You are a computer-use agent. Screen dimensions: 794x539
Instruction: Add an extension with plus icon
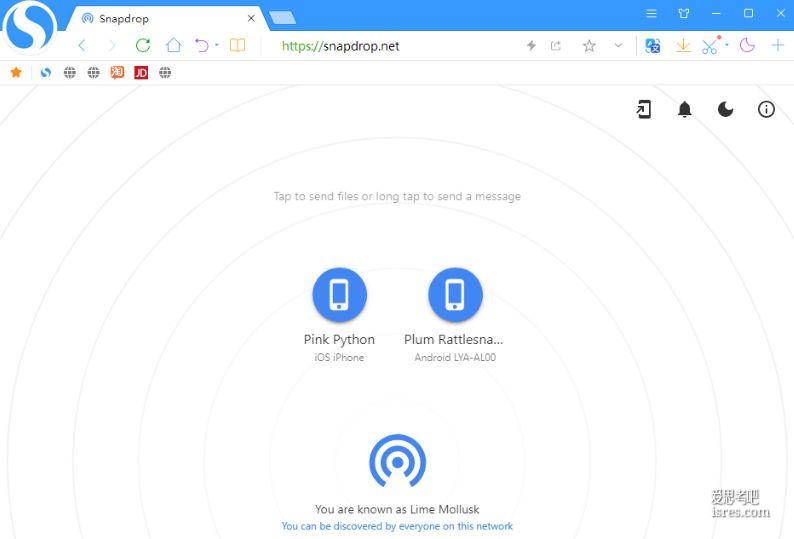click(x=778, y=46)
